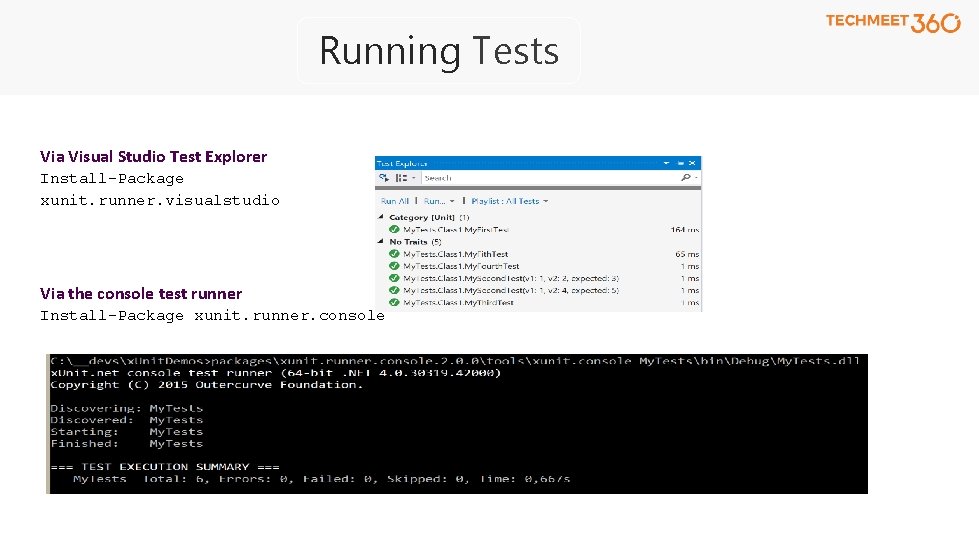Click the run-tests-after-build icon in Test Explorer
Viewport: 979px width, 551px height.
383,178
